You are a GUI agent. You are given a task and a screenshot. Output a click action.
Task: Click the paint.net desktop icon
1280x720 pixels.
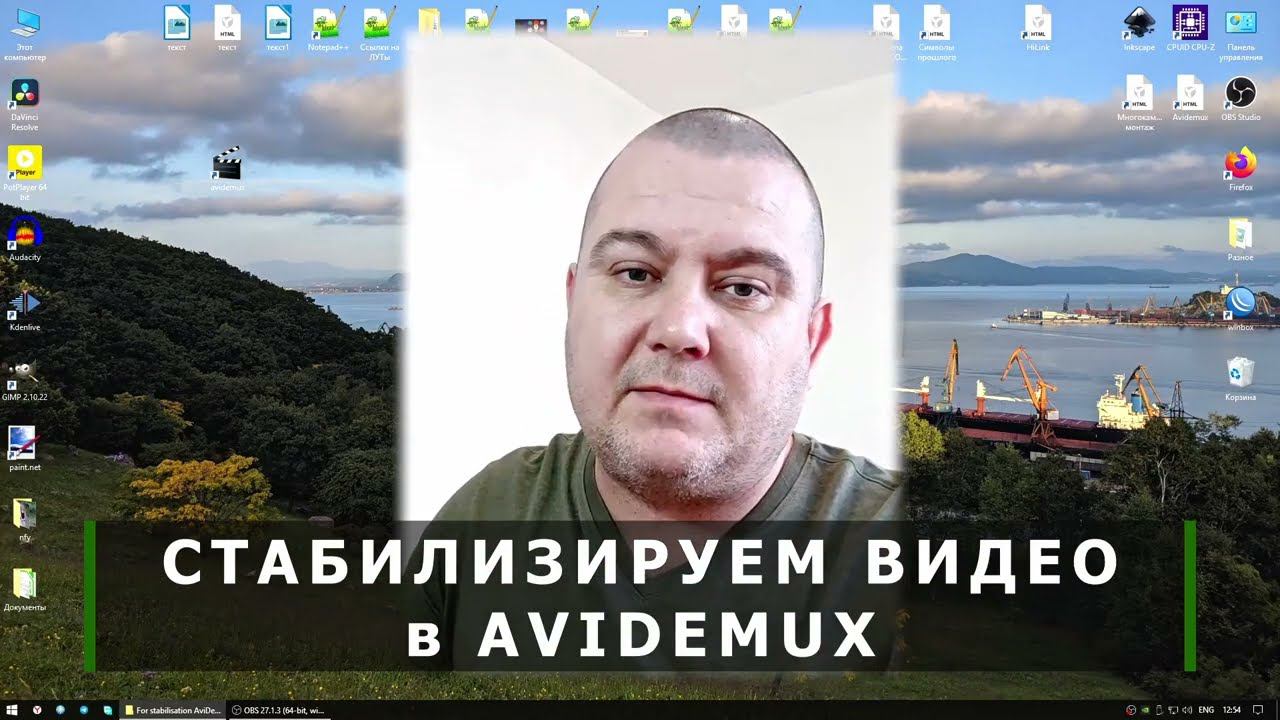(x=24, y=448)
